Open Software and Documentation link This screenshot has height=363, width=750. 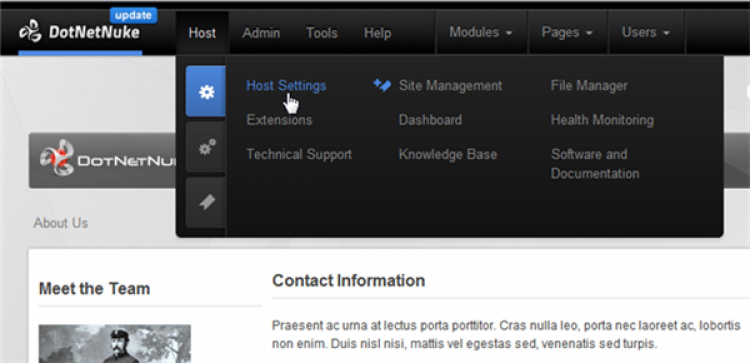[595, 164]
